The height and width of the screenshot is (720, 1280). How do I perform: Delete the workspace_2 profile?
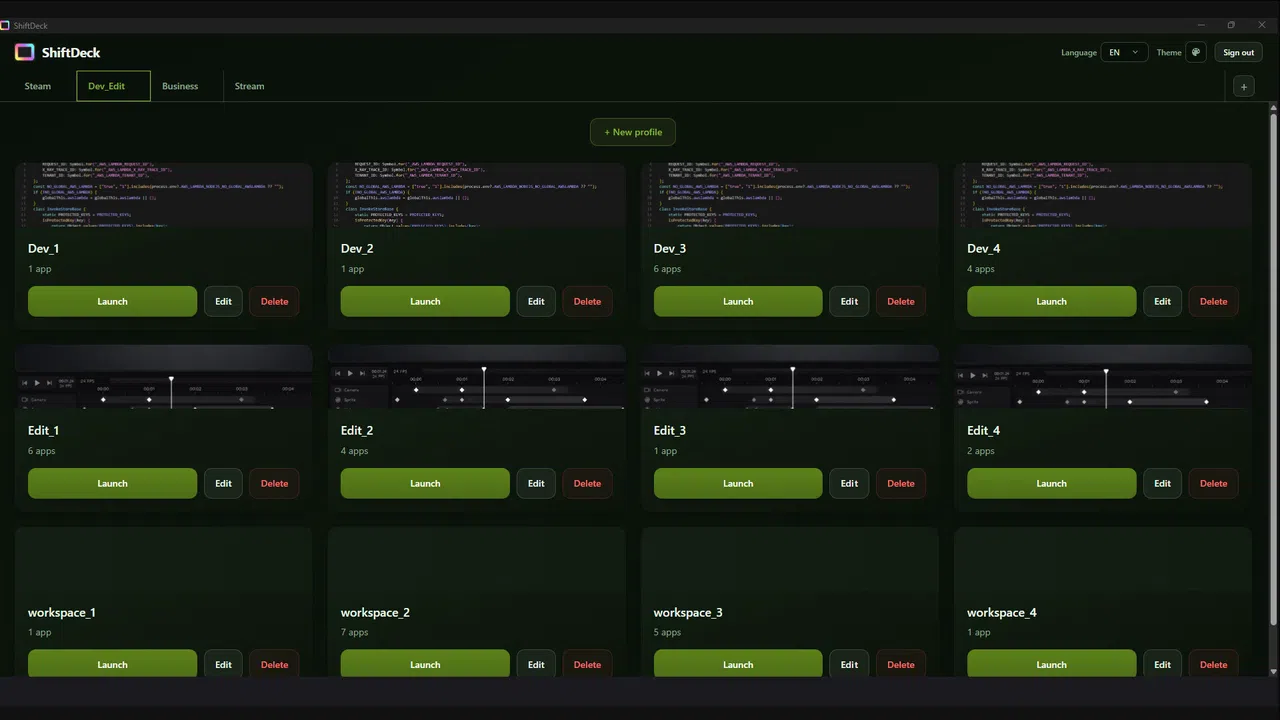tap(587, 663)
